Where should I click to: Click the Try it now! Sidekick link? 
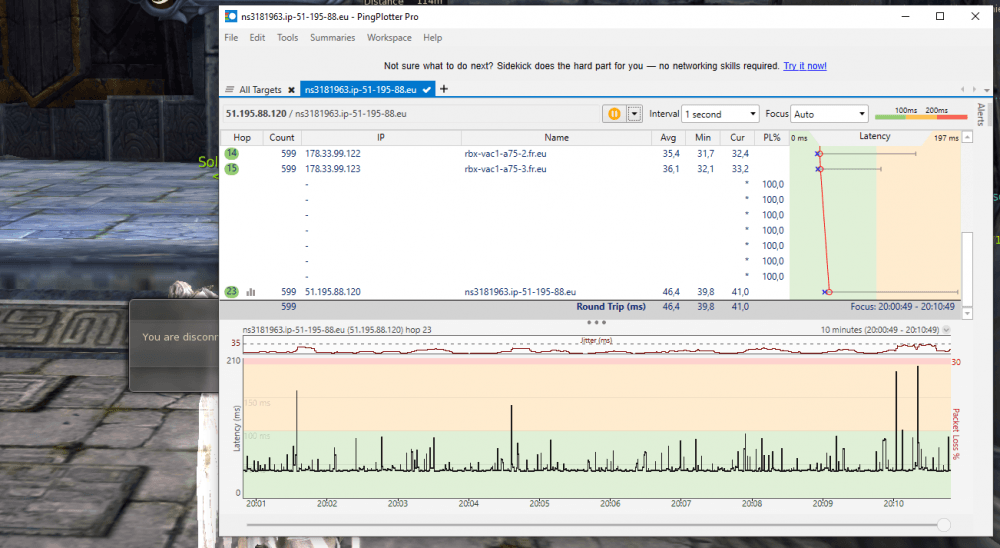tap(805, 66)
